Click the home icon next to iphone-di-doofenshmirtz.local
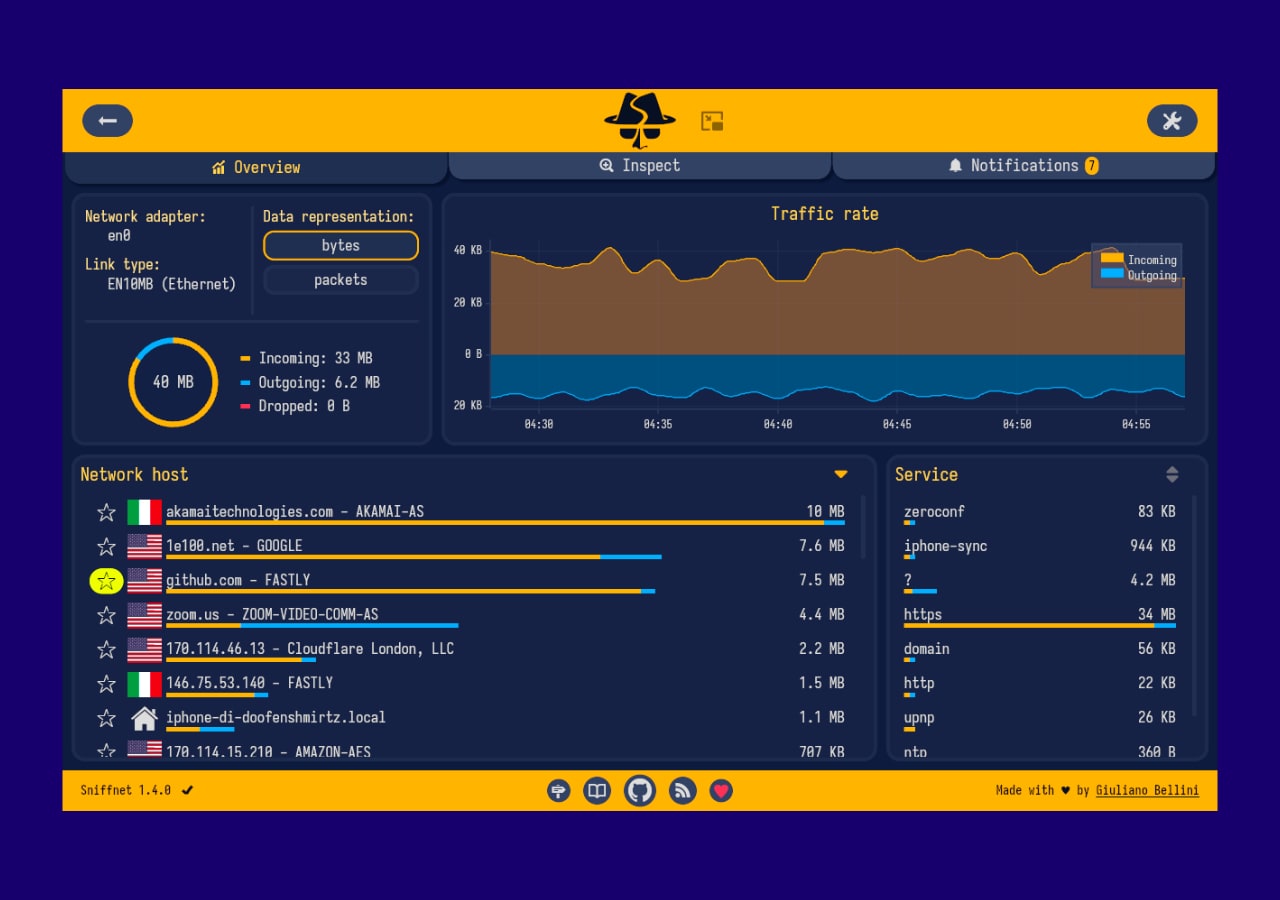Image resolution: width=1280 pixels, height=900 pixels. click(x=144, y=717)
